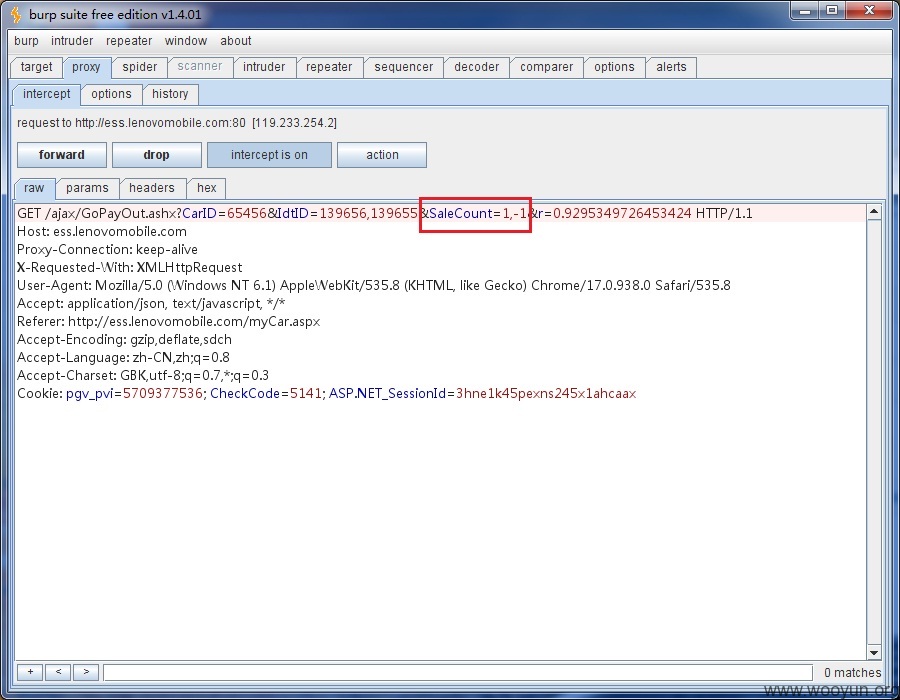Viewport: 900px width, 700px height.
Task: Click the X-Requested-With: XMLHttpRequest line
Action: (129, 267)
